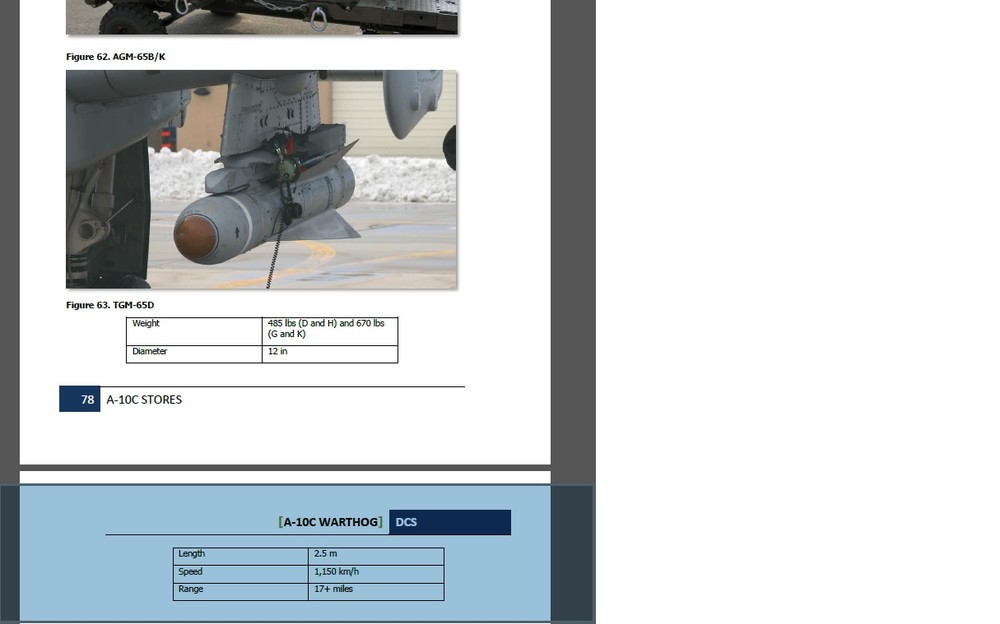Screen dimensions: 1000x624
Task: Click the A-10C WARTHOG header title
Action: [331, 522]
